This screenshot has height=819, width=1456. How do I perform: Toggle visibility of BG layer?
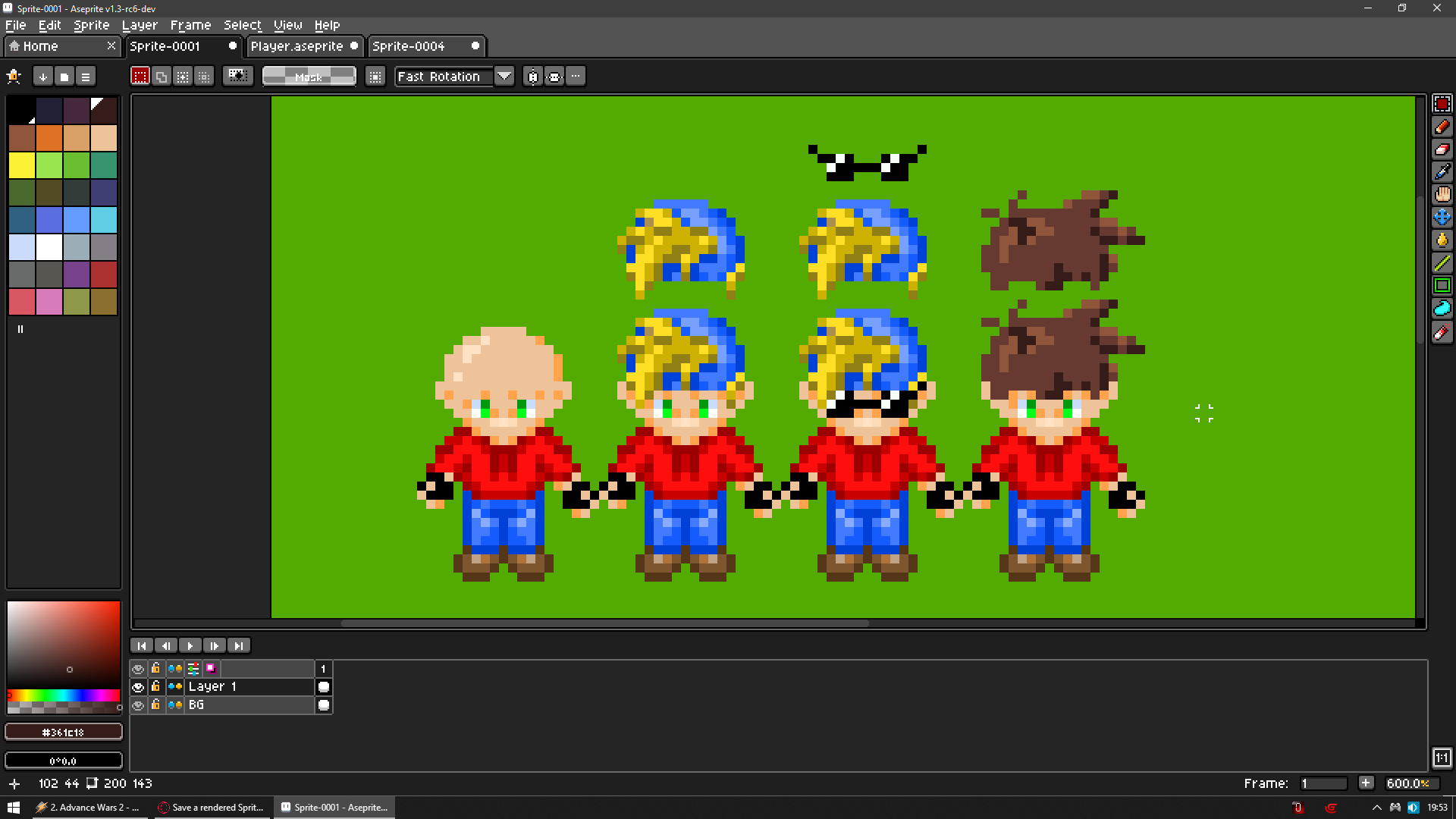pos(138,705)
